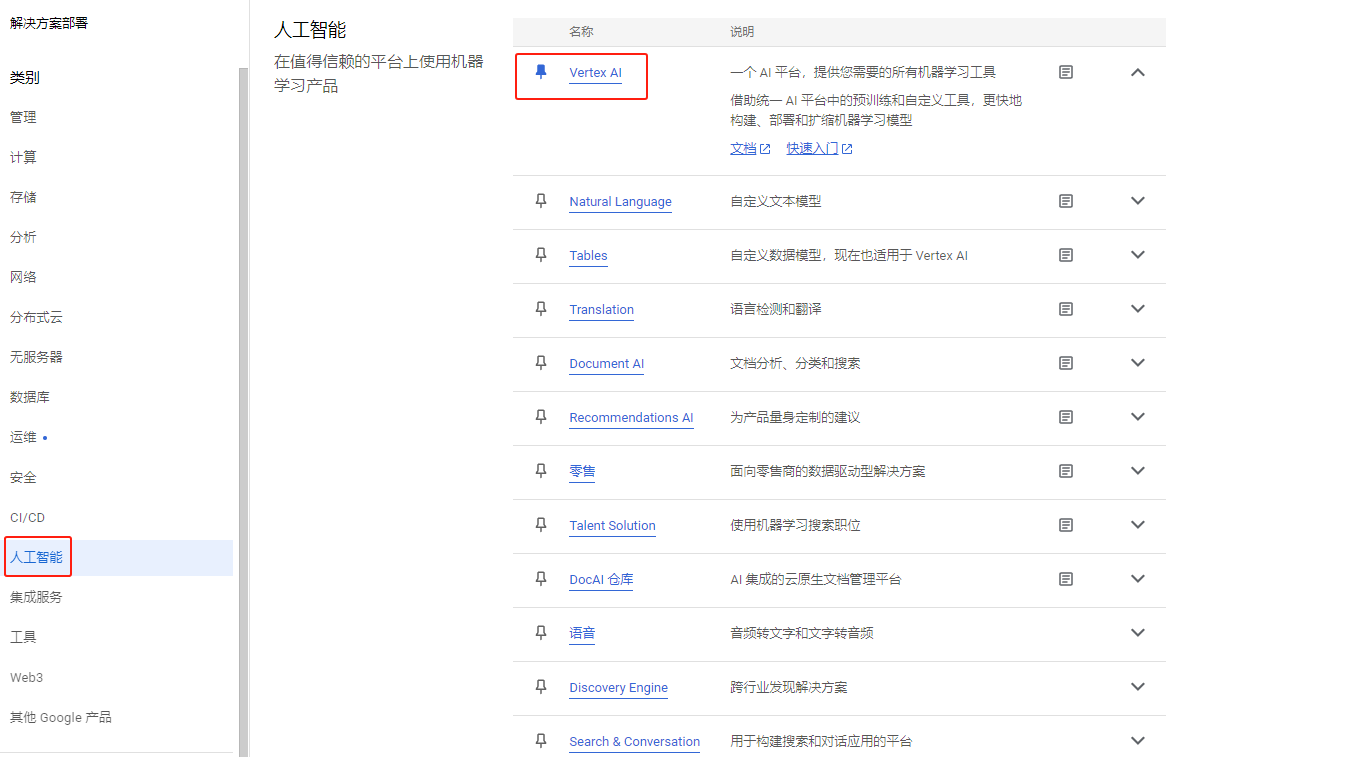
Task: Open the docs icon for Talent Solution
Action: point(1066,525)
